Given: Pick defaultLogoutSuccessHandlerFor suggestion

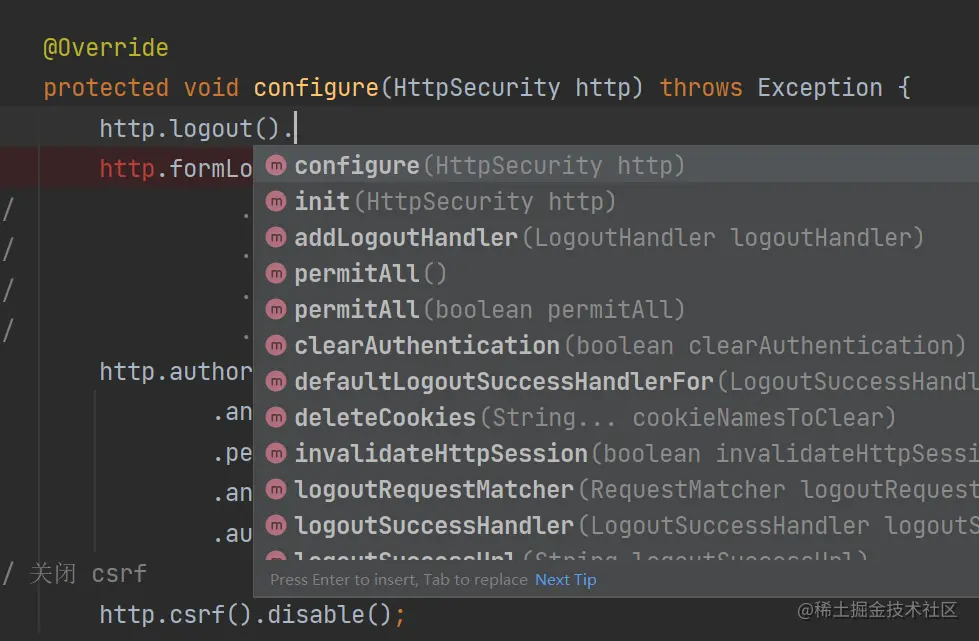Looking at the screenshot, I should point(616,381).
